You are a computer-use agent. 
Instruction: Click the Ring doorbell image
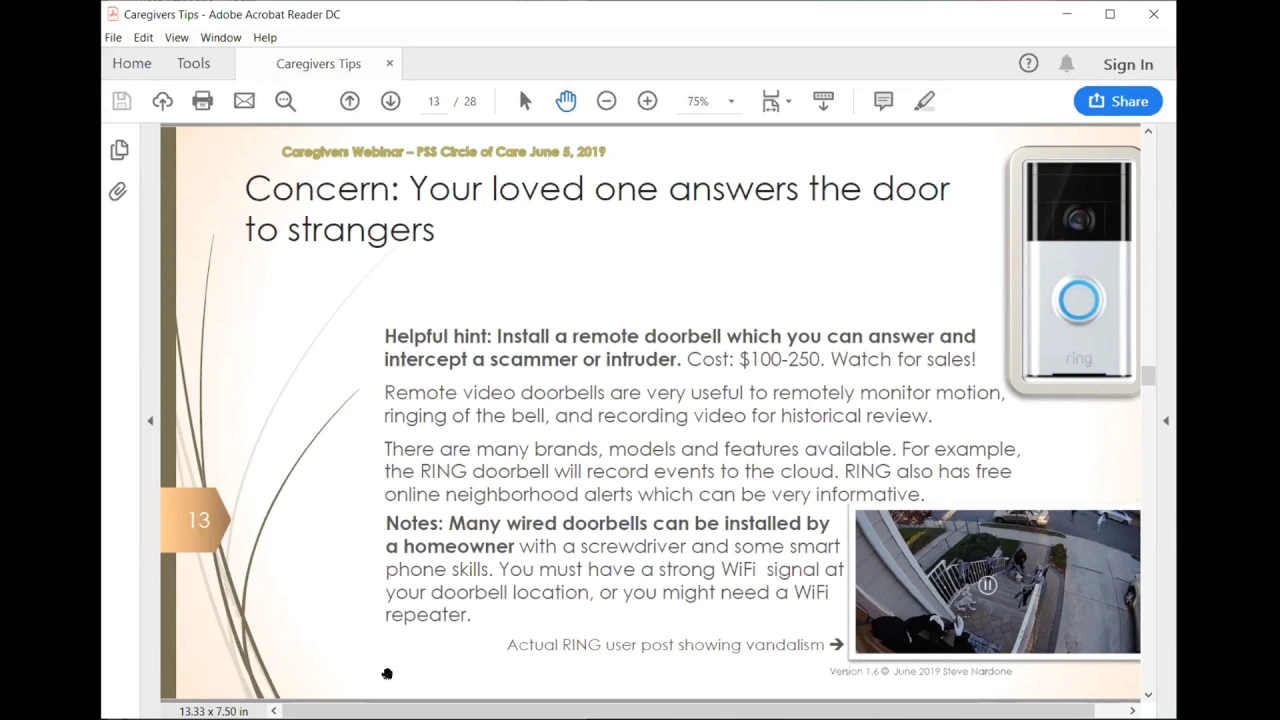(x=1075, y=272)
